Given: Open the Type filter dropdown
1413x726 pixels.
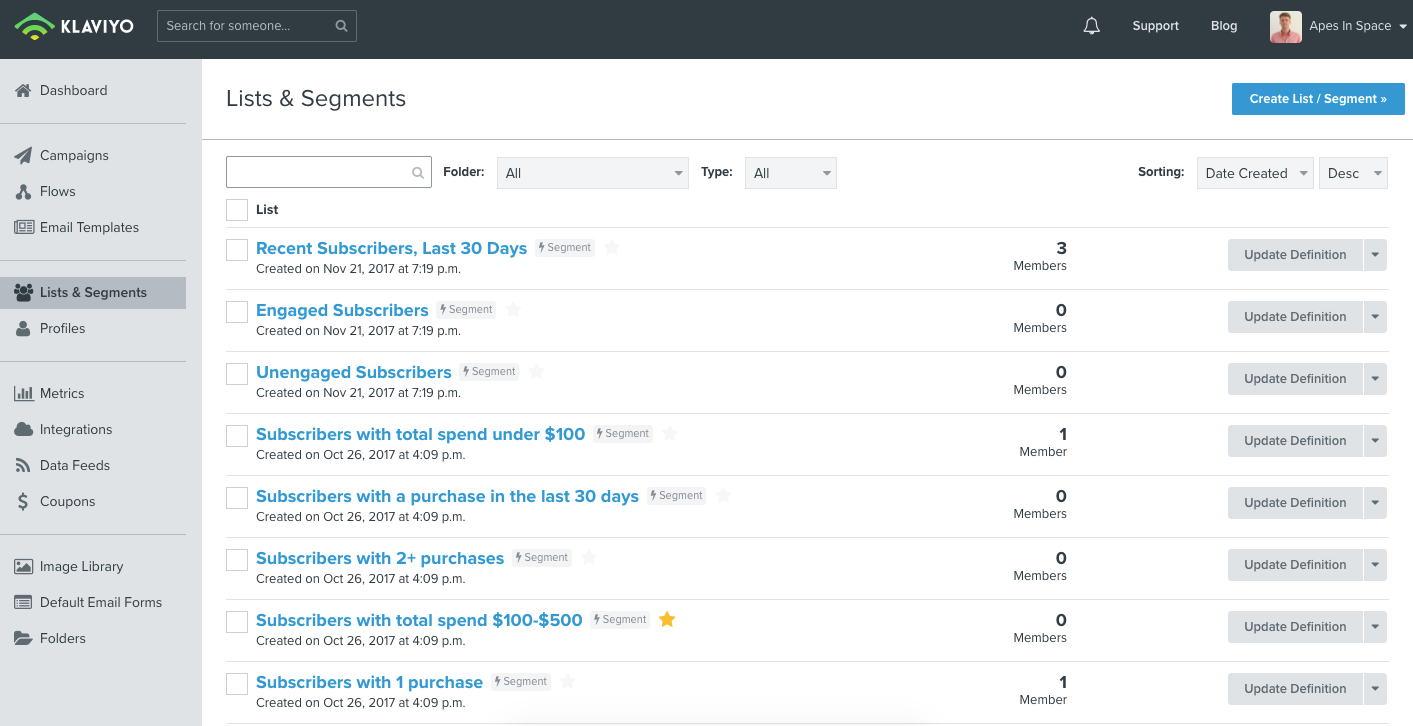Looking at the screenshot, I should click(791, 173).
